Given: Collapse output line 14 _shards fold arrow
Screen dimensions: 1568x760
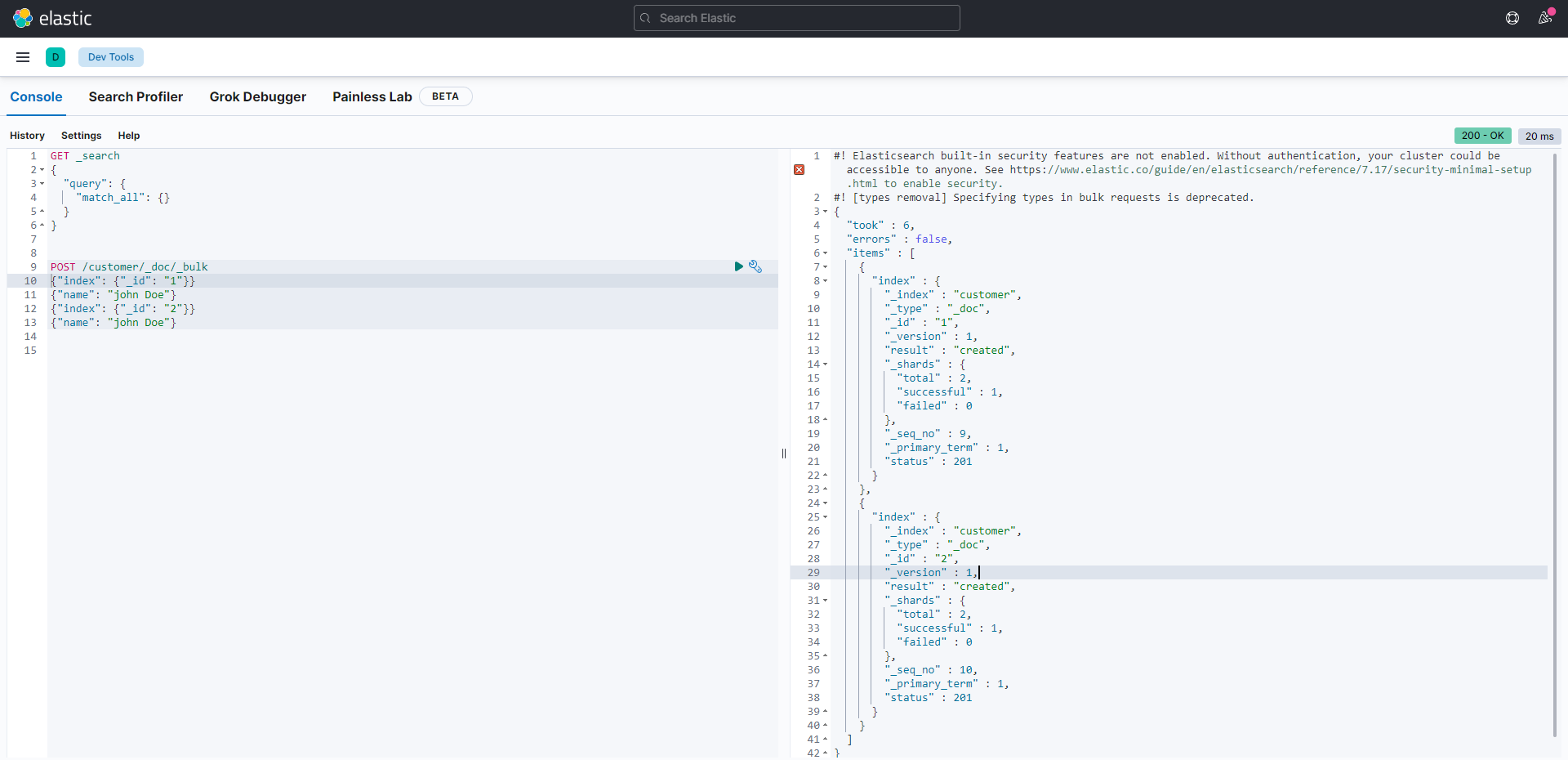Looking at the screenshot, I should click(825, 364).
